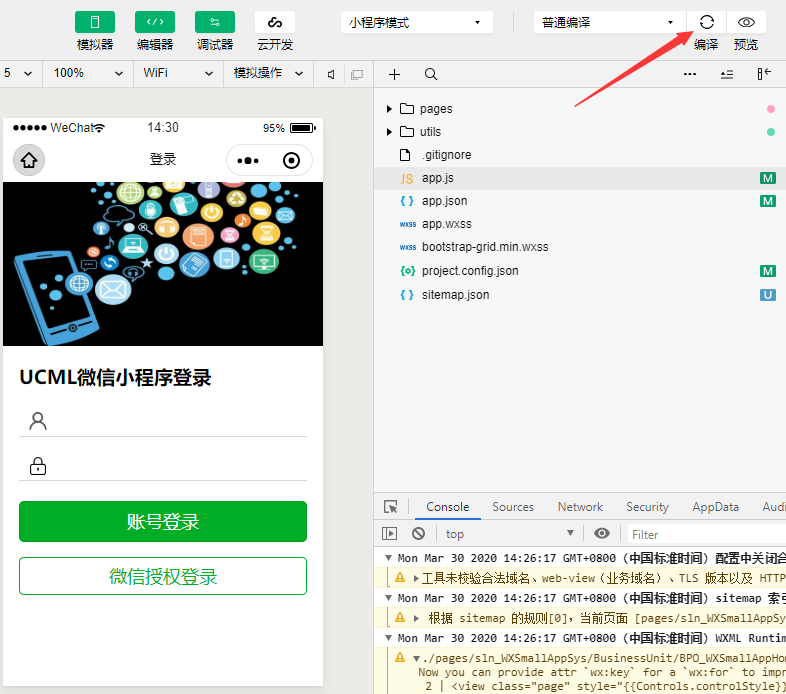Switch to the AppData tab

point(715,507)
